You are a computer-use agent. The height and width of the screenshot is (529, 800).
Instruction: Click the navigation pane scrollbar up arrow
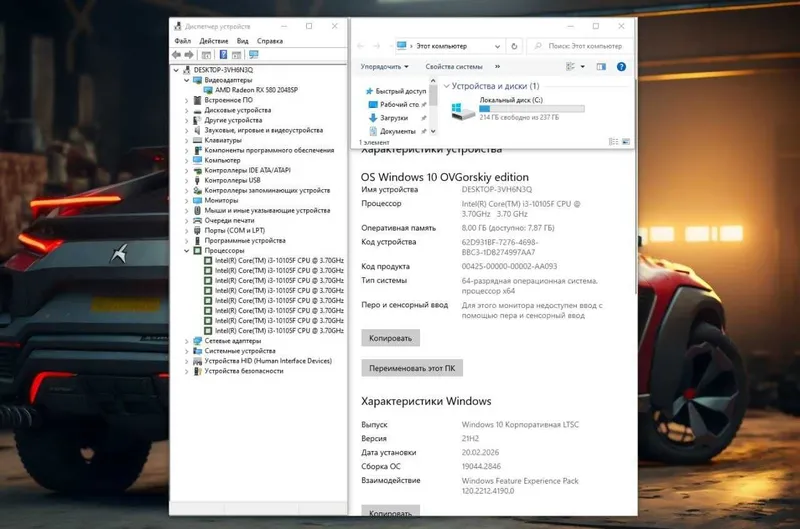(x=433, y=81)
